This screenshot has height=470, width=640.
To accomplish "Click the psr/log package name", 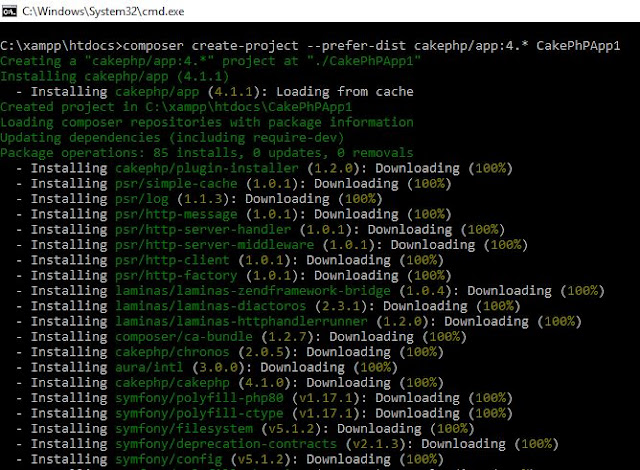I will 142,199.
